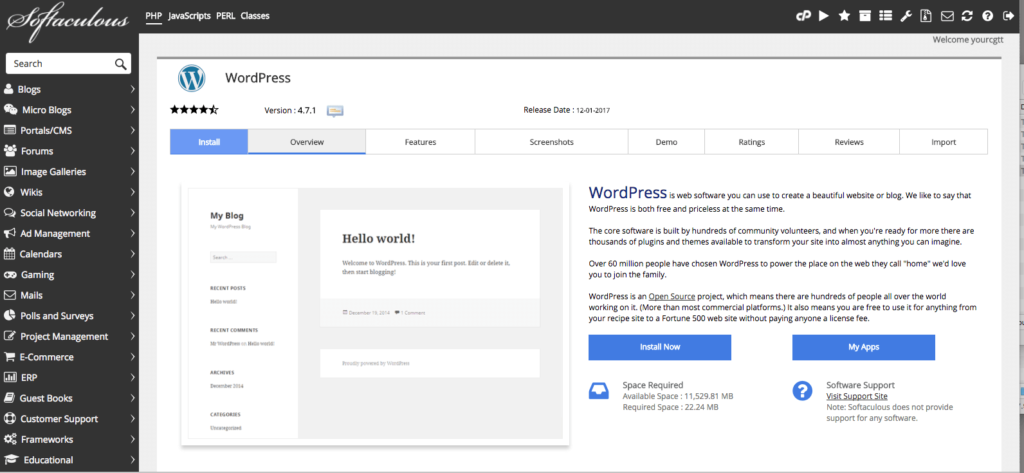The image size is (1024, 473).
Task: Follow the Visit Support Site link
Action: pos(857,397)
